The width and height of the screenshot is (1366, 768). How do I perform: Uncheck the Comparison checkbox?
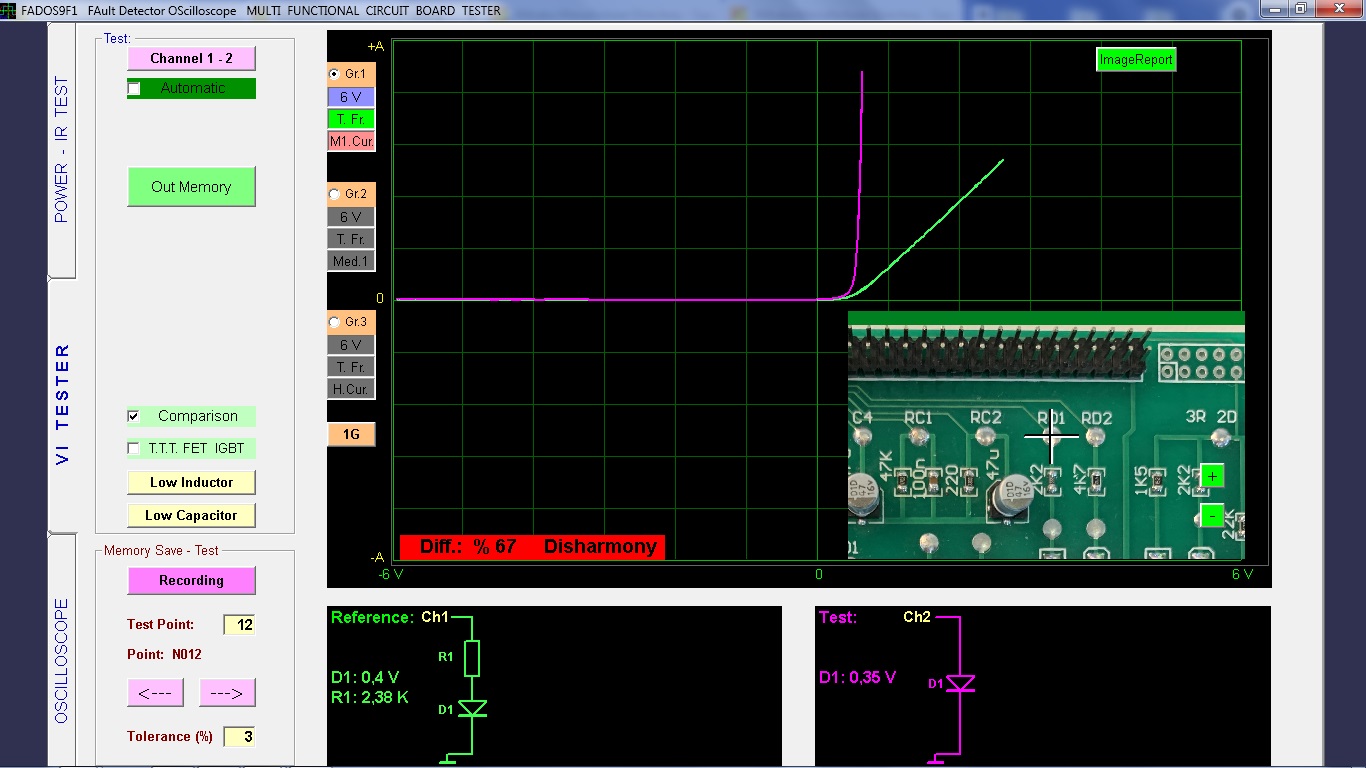[x=134, y=416]
